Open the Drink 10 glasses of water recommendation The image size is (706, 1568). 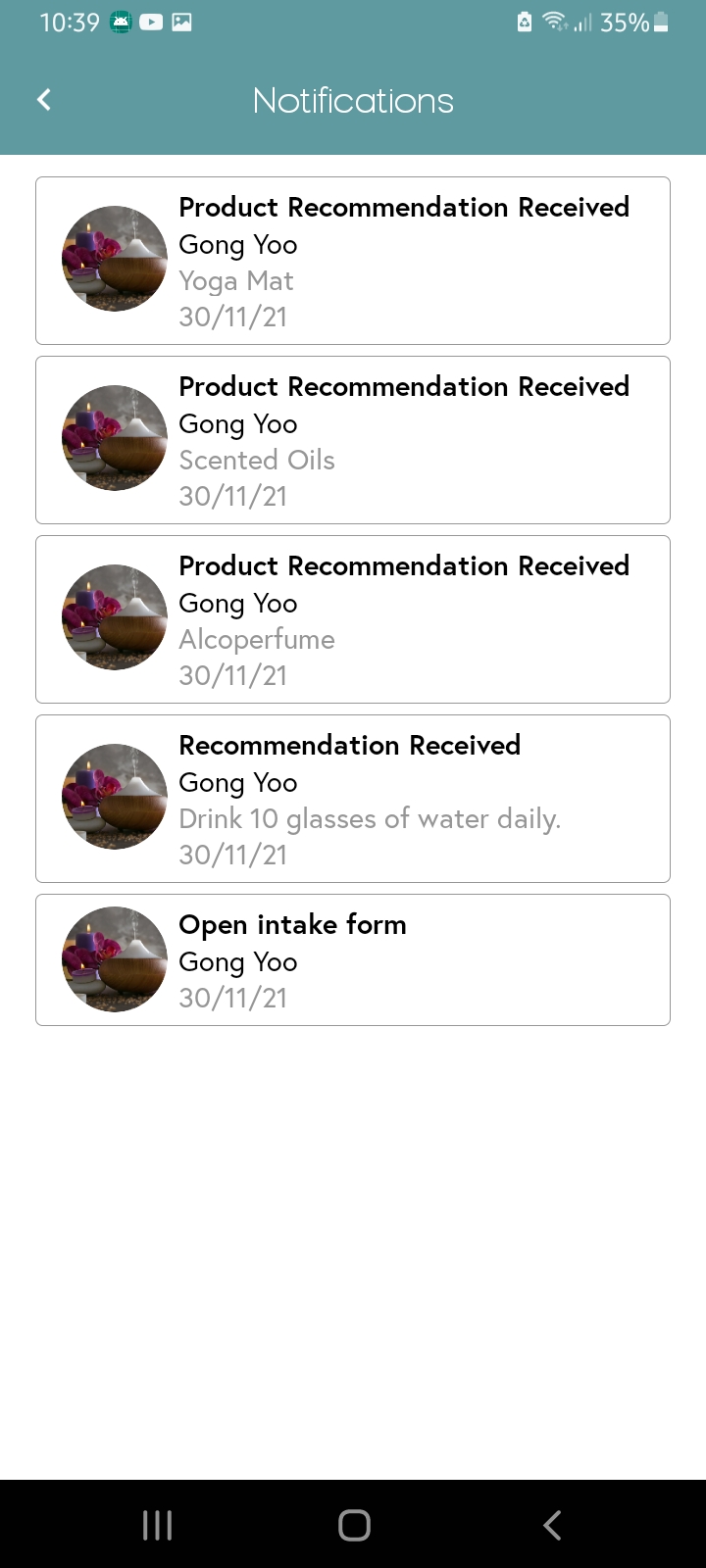pos(404,799)
